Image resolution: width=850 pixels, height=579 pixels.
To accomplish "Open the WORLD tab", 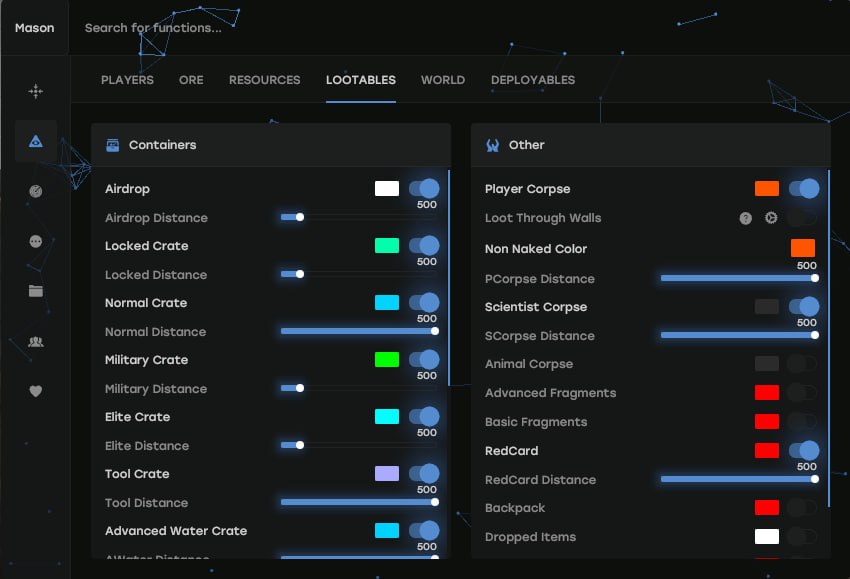I will point(442,80).
